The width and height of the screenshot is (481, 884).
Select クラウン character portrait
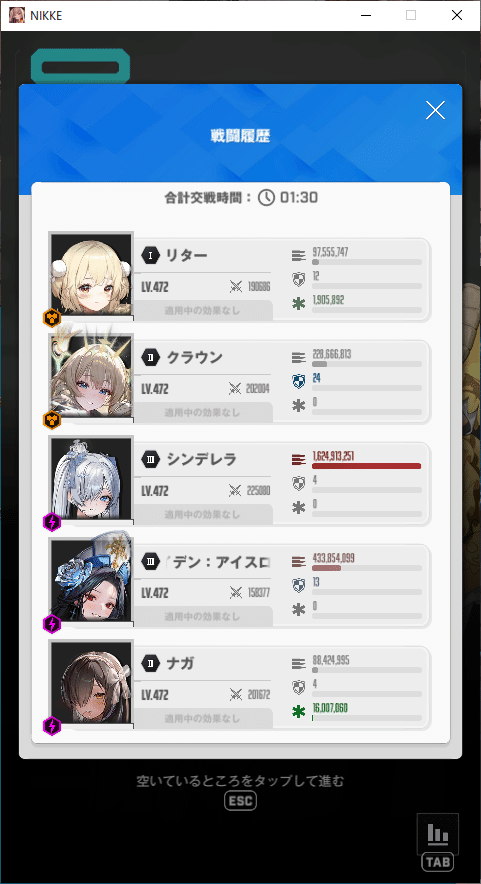91,376
